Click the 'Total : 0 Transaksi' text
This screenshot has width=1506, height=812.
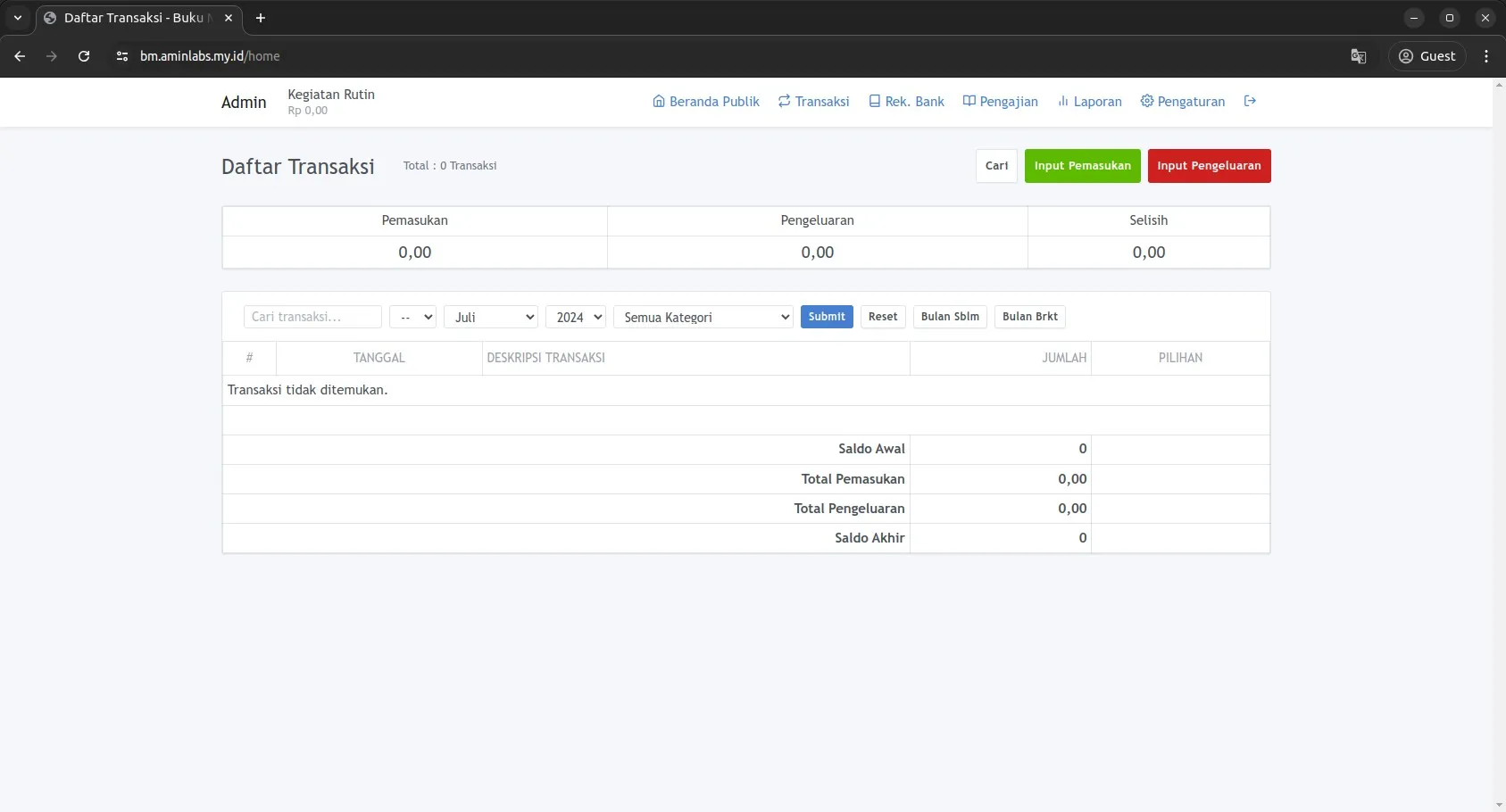450,166
